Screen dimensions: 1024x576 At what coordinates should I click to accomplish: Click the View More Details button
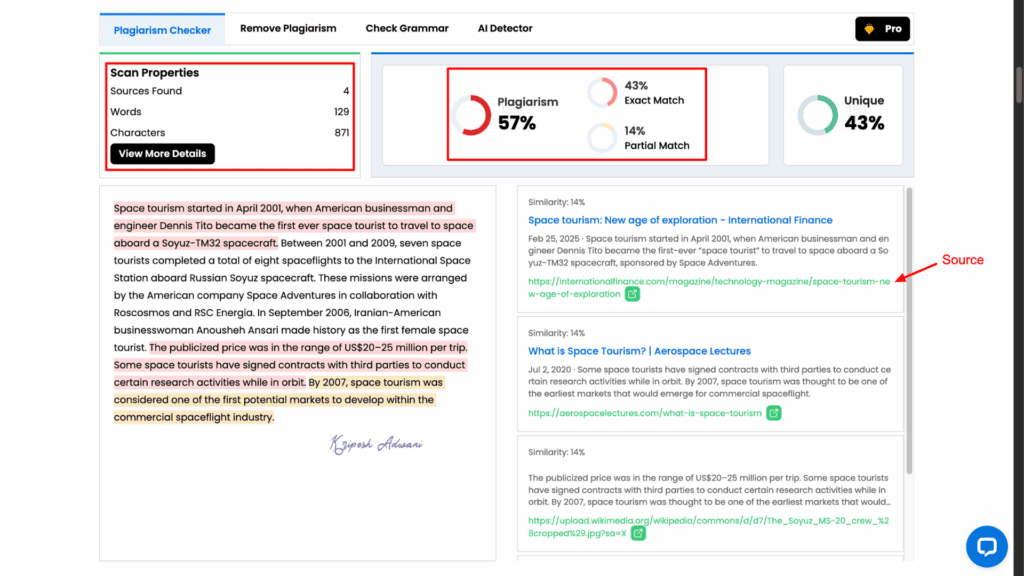pos(162,153)
